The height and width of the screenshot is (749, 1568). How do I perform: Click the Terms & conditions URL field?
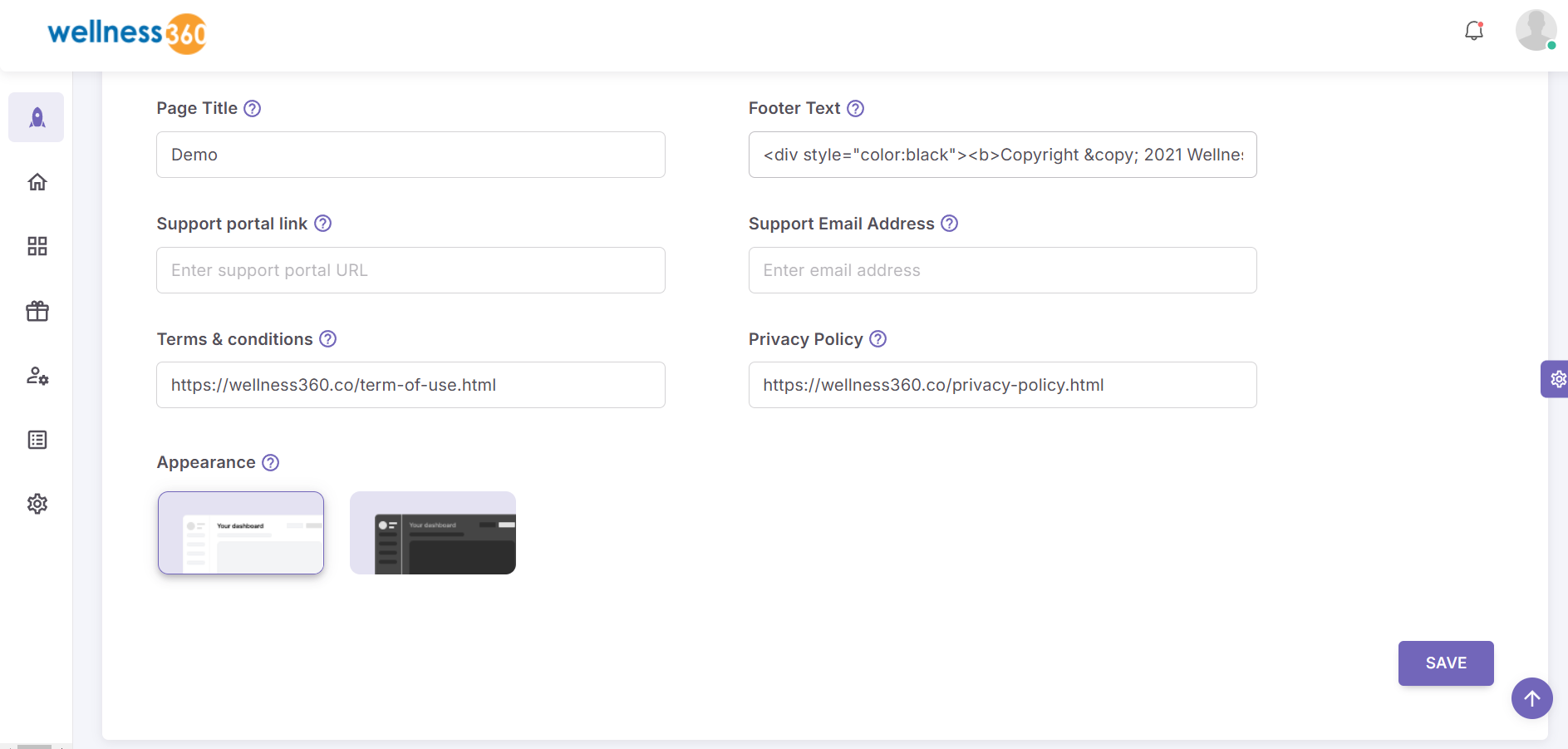point(410,385)
